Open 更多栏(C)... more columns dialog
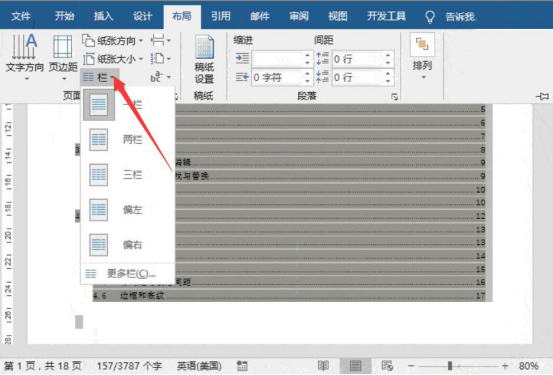Image resolution: width=553 pixels, height=375 pixels. pos(128,273)
